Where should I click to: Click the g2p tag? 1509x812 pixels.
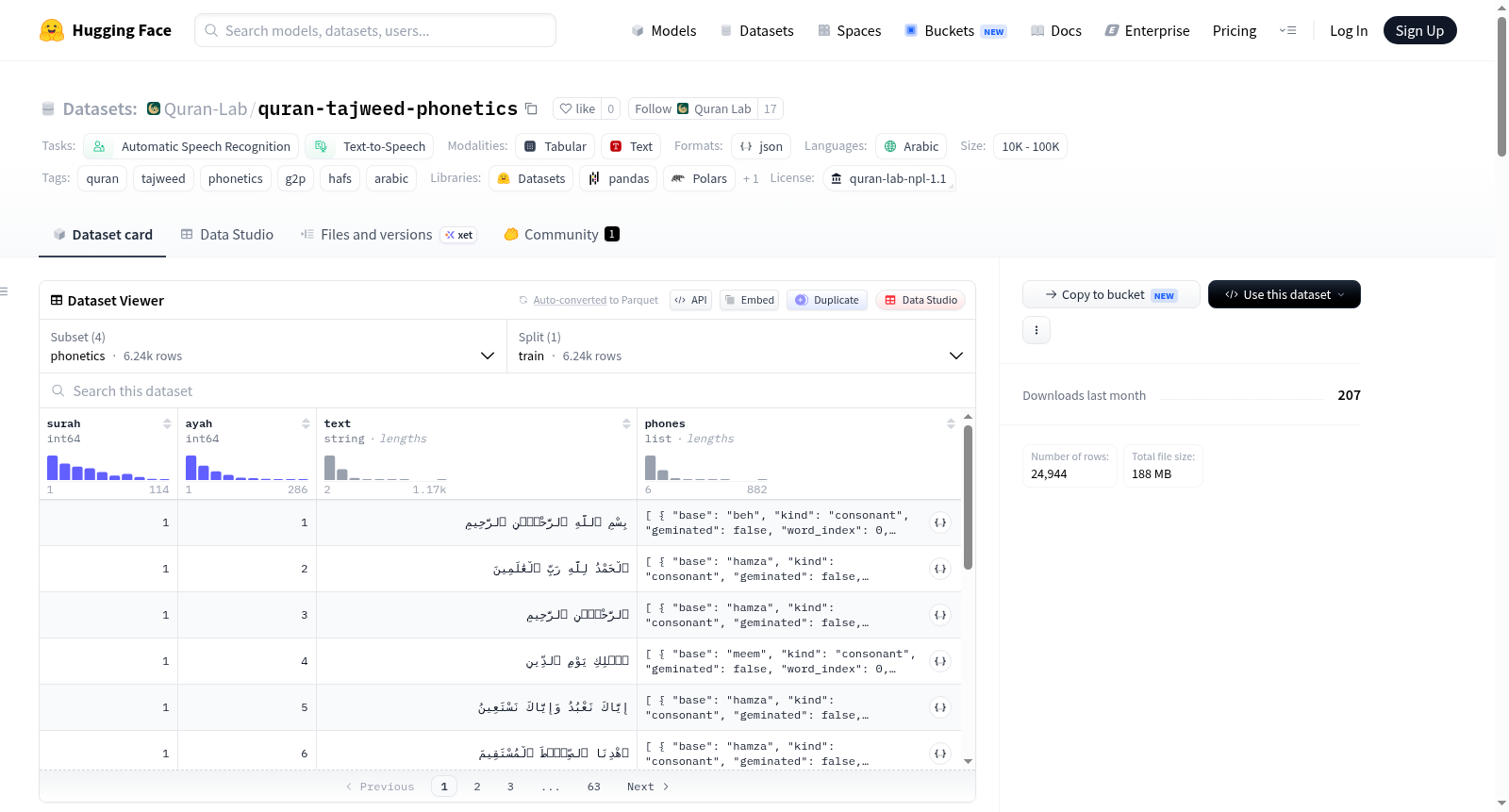tap(295, 178)
